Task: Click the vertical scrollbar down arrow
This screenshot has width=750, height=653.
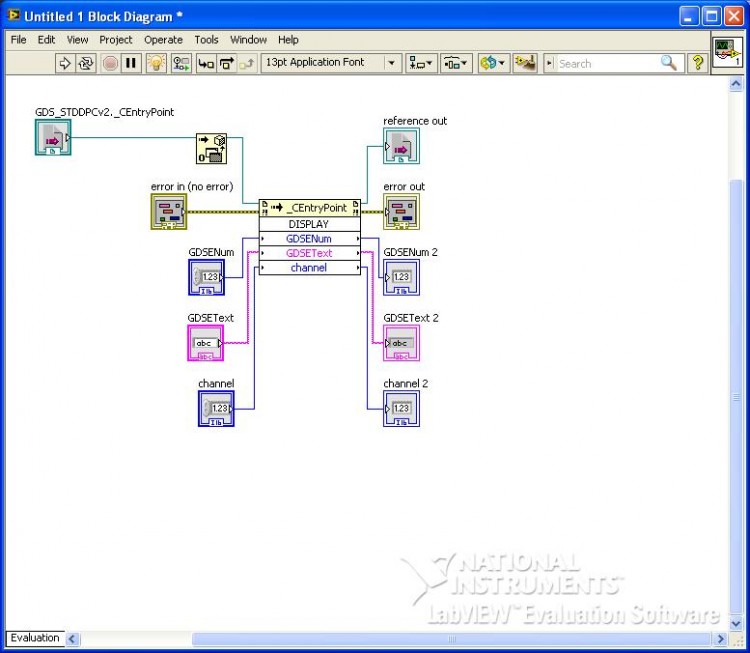Action: point(736,623)
